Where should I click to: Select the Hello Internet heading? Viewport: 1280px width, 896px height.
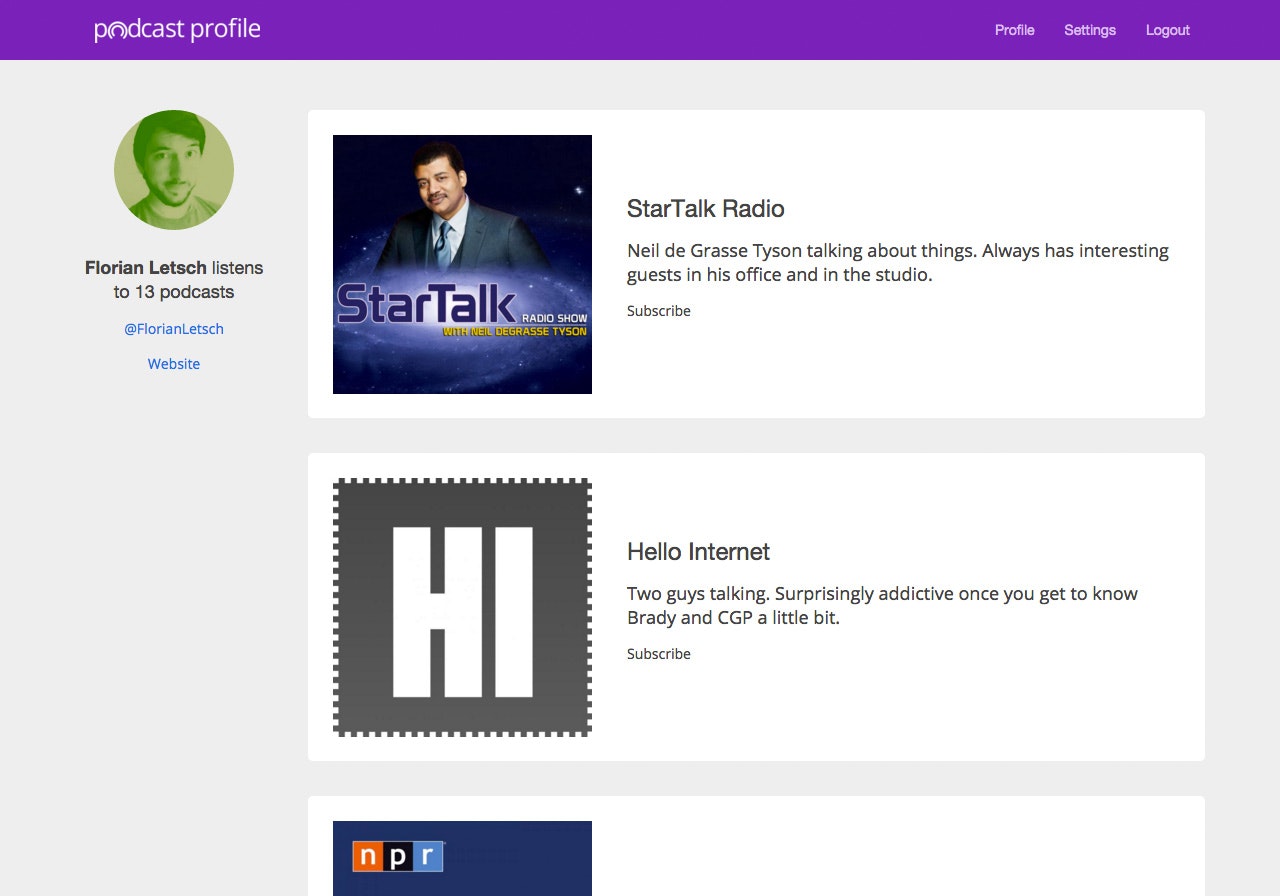coord(698,552)
